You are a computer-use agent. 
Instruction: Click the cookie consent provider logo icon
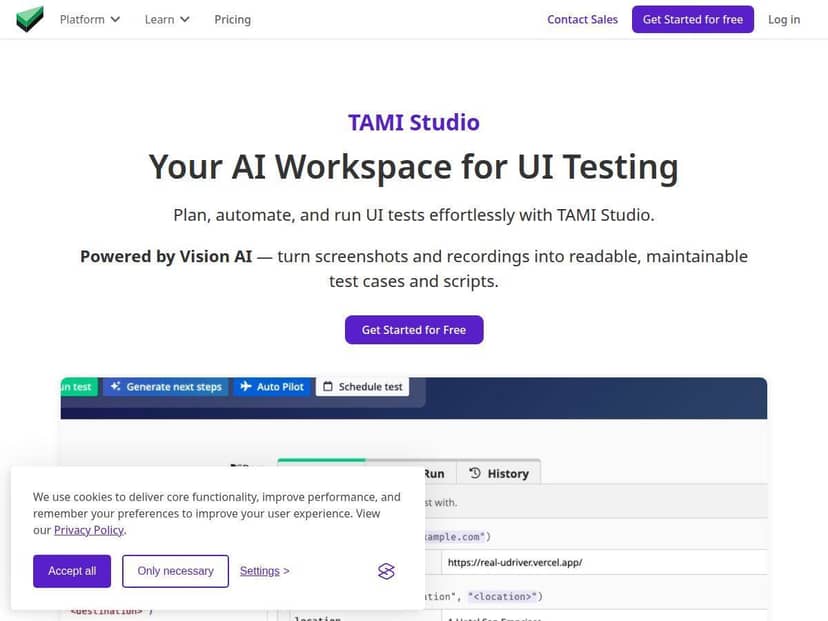click(x=387, y=571)
